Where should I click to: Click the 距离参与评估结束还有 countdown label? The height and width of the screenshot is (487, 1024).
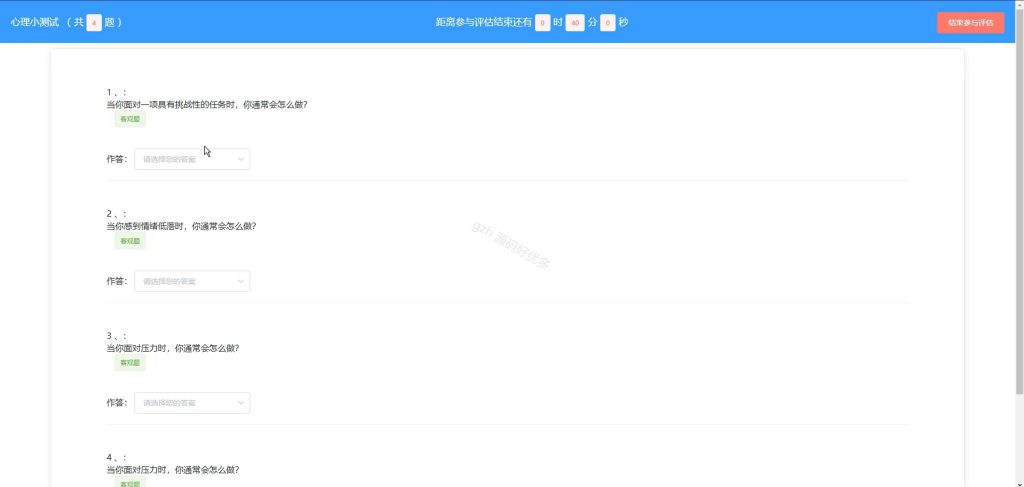click(484, 22)
